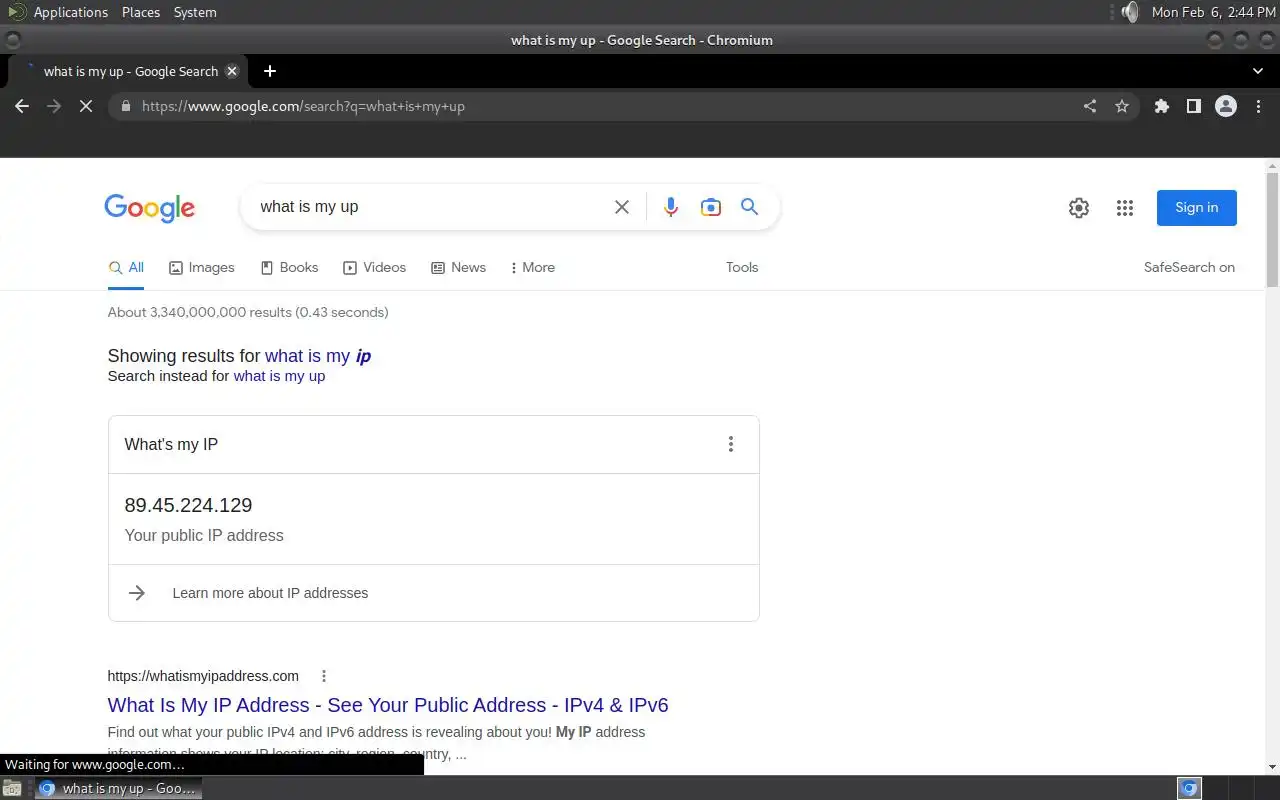1280x800 pixels.
Task: Expand the More search filters
Action: coord(532,267)
